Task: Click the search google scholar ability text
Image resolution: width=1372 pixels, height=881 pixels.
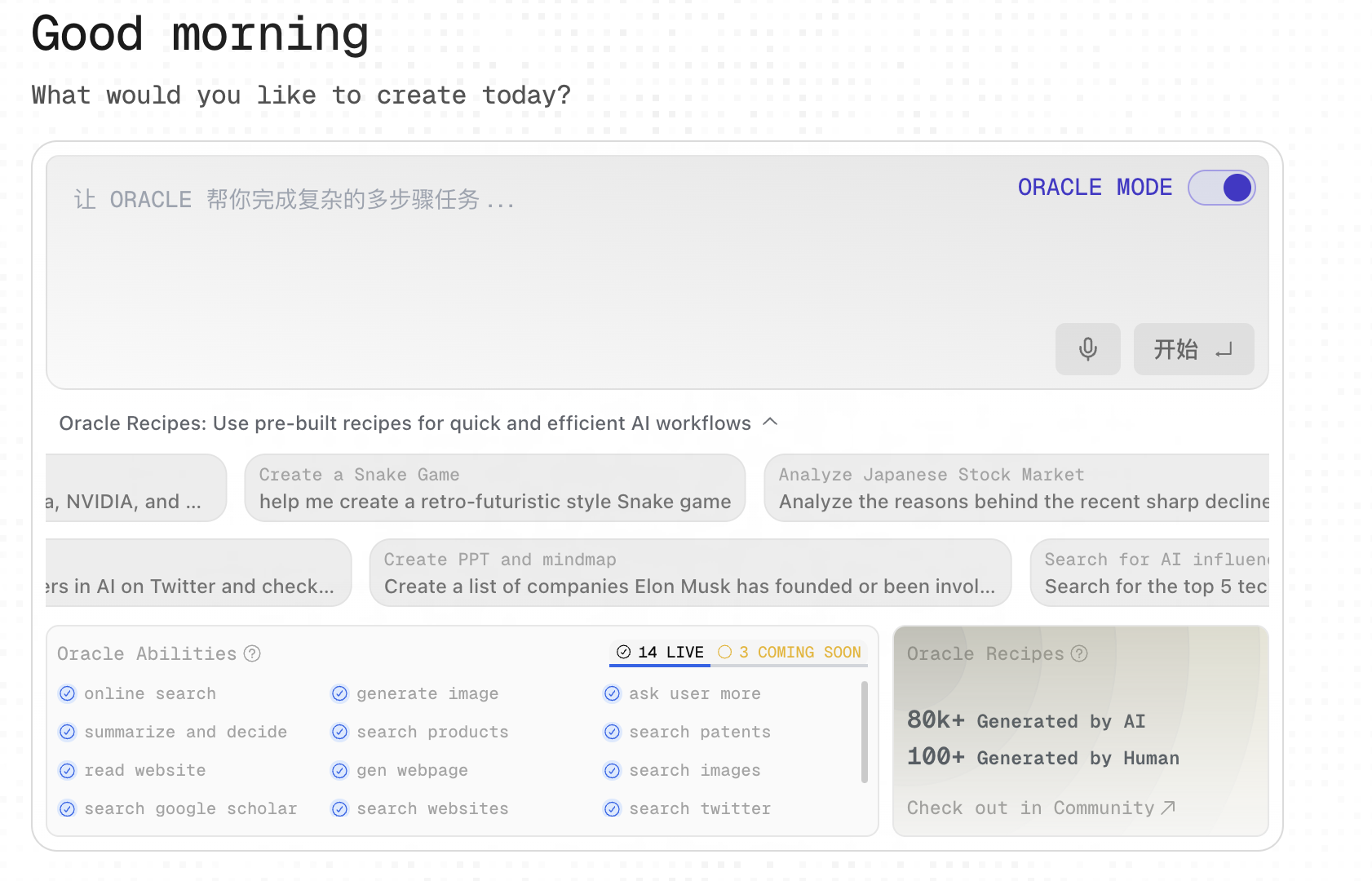Action: tap(191, 808)
